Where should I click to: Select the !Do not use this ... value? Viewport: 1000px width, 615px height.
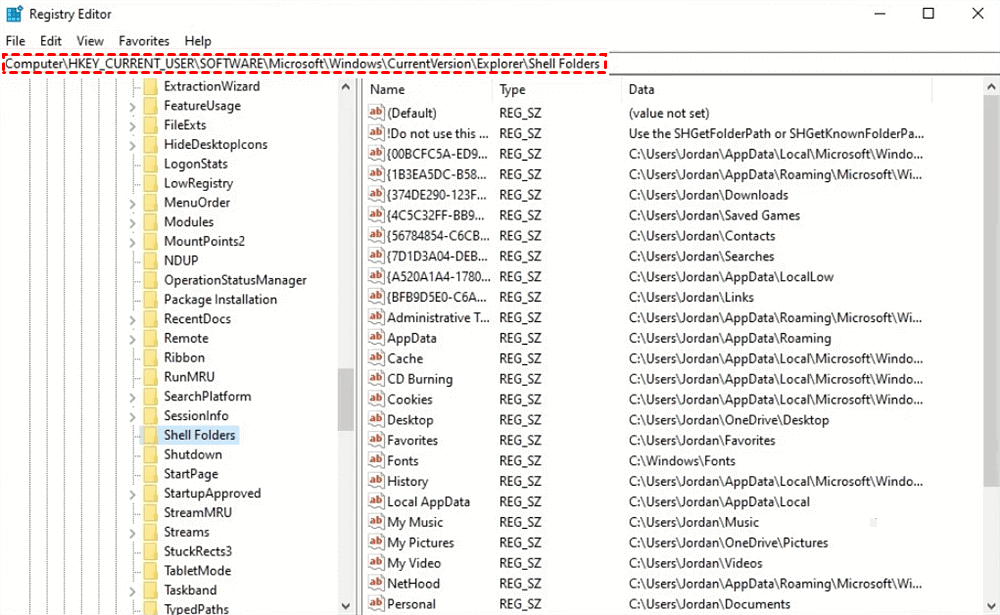pyautogui.click(x=438, y=133)
